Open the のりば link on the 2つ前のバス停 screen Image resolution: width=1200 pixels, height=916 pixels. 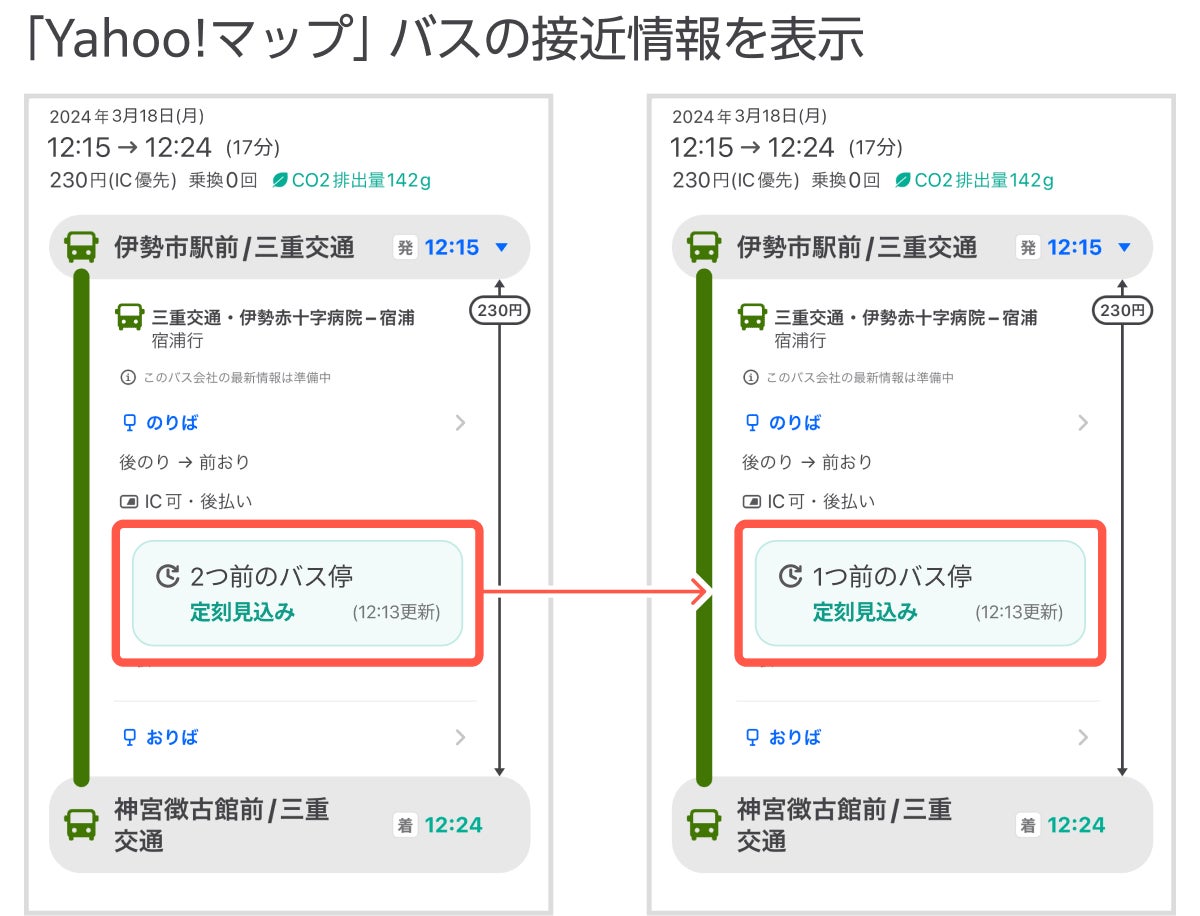pyautogui.click(x=172, y=423)
